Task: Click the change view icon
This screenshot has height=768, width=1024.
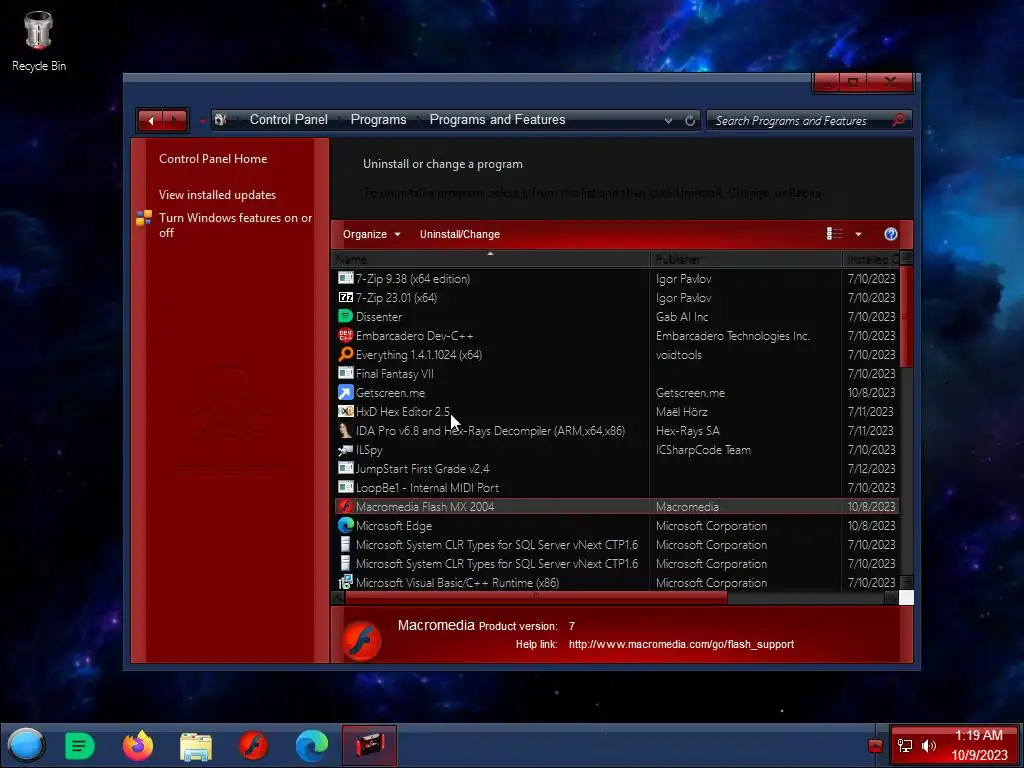Action: (x=835, y=234)
